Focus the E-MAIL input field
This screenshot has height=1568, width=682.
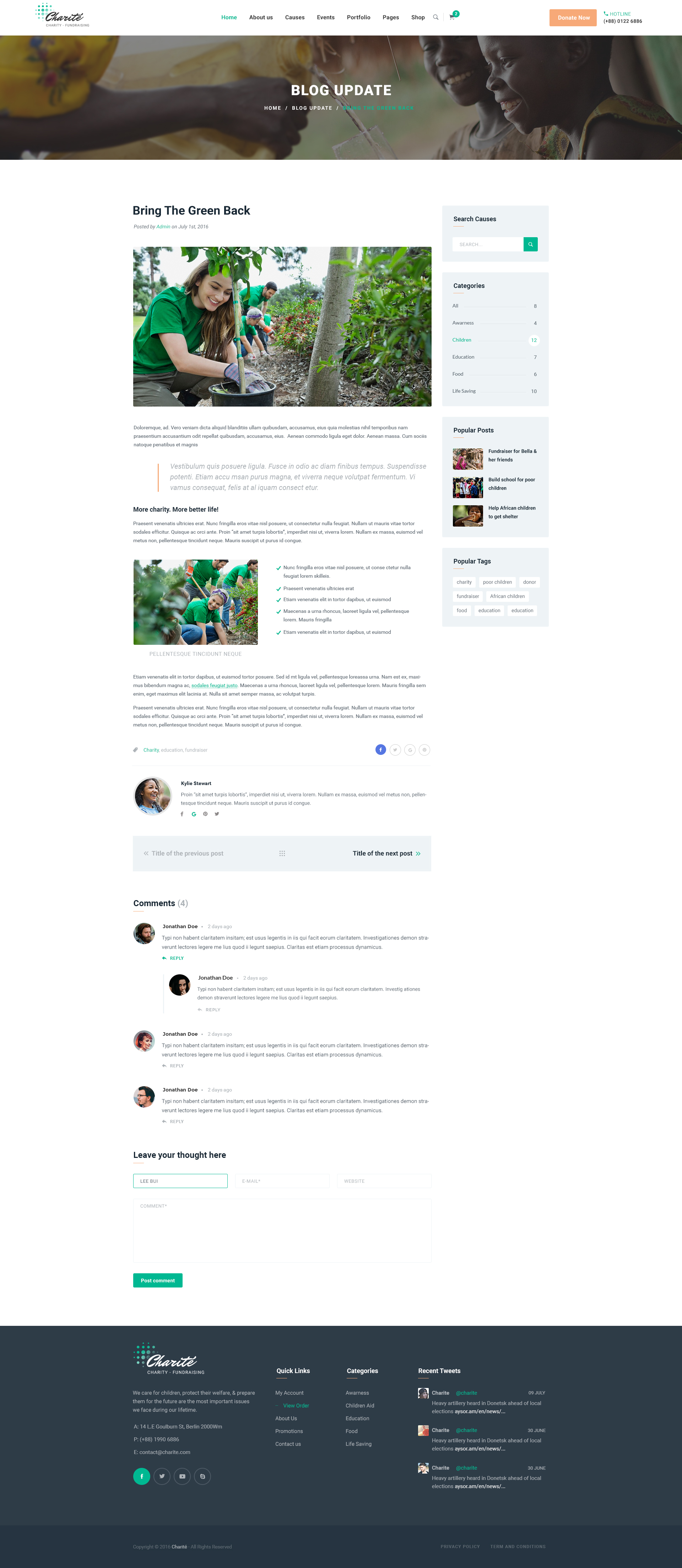(282, 1181)
